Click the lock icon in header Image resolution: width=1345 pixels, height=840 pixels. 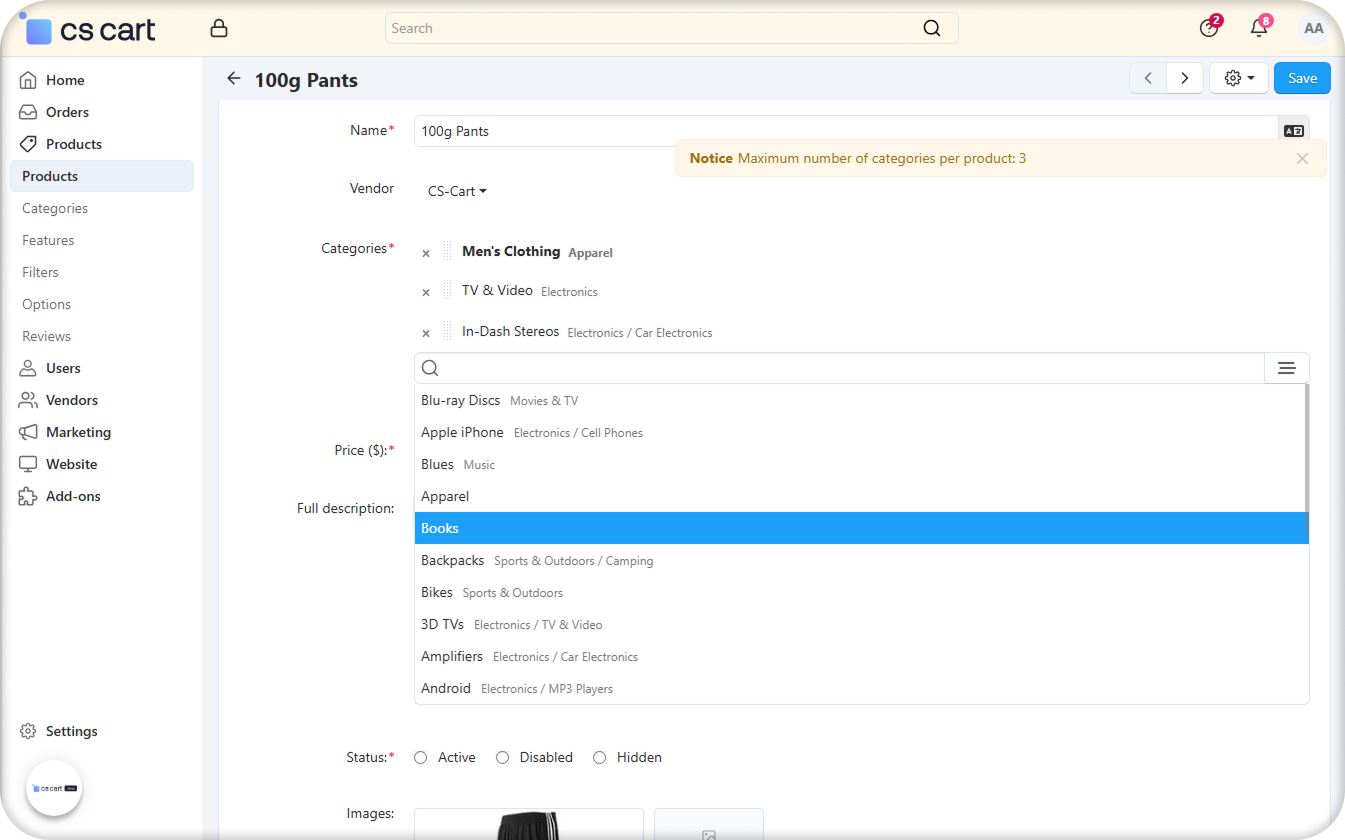[219, 29]
